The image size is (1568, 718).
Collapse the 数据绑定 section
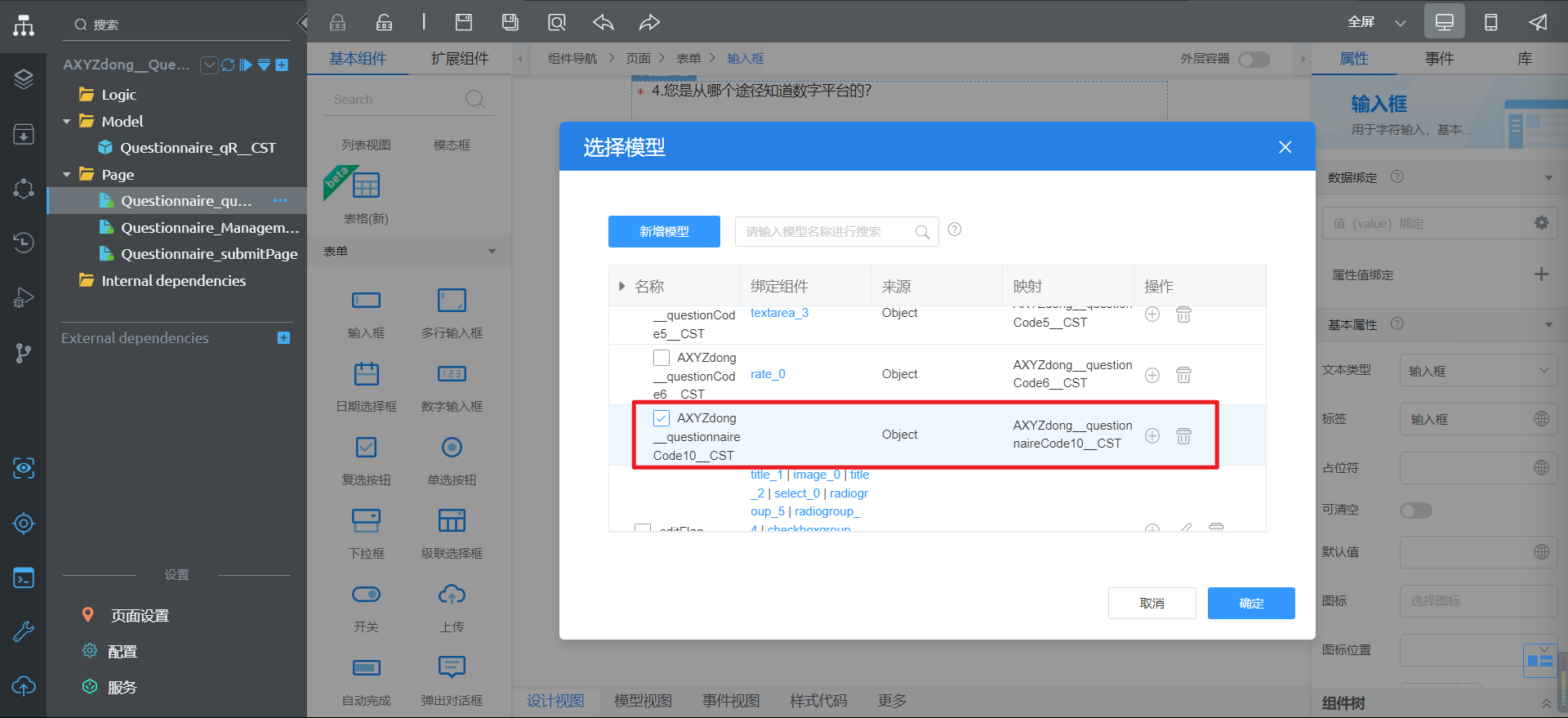click(1548, 177)
